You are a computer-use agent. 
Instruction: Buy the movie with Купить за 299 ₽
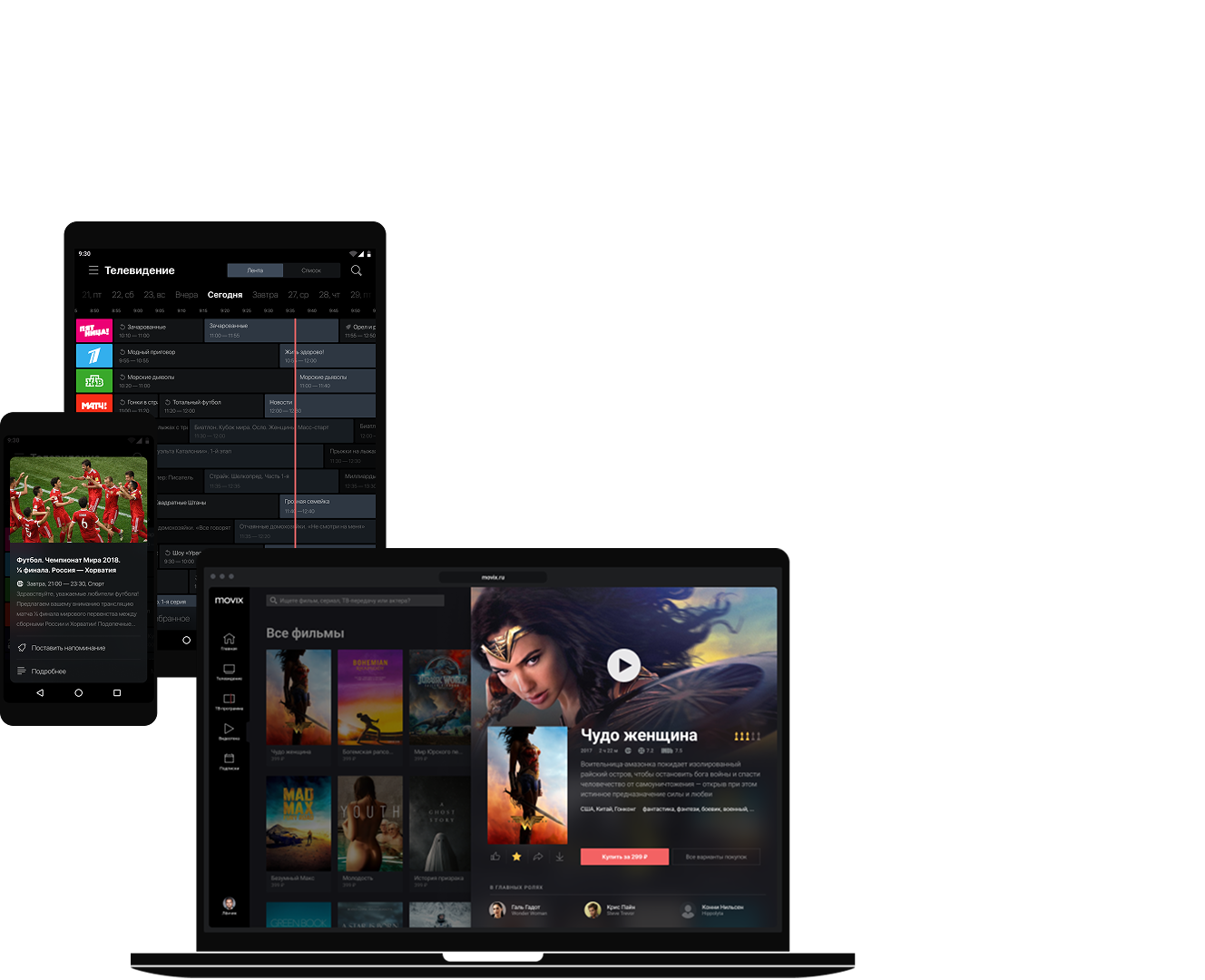[x=624, y=857]
